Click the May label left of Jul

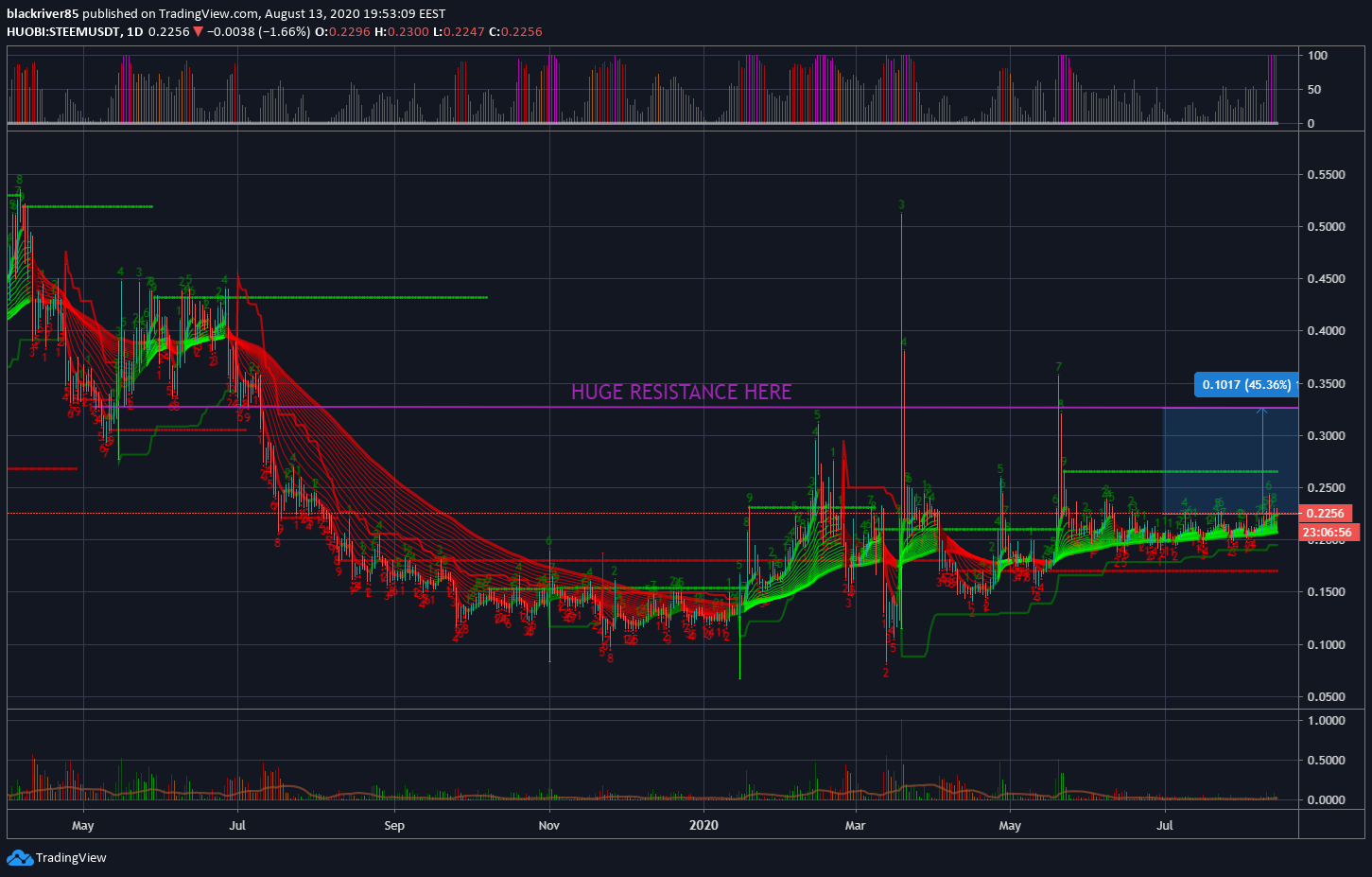[83, 826]
